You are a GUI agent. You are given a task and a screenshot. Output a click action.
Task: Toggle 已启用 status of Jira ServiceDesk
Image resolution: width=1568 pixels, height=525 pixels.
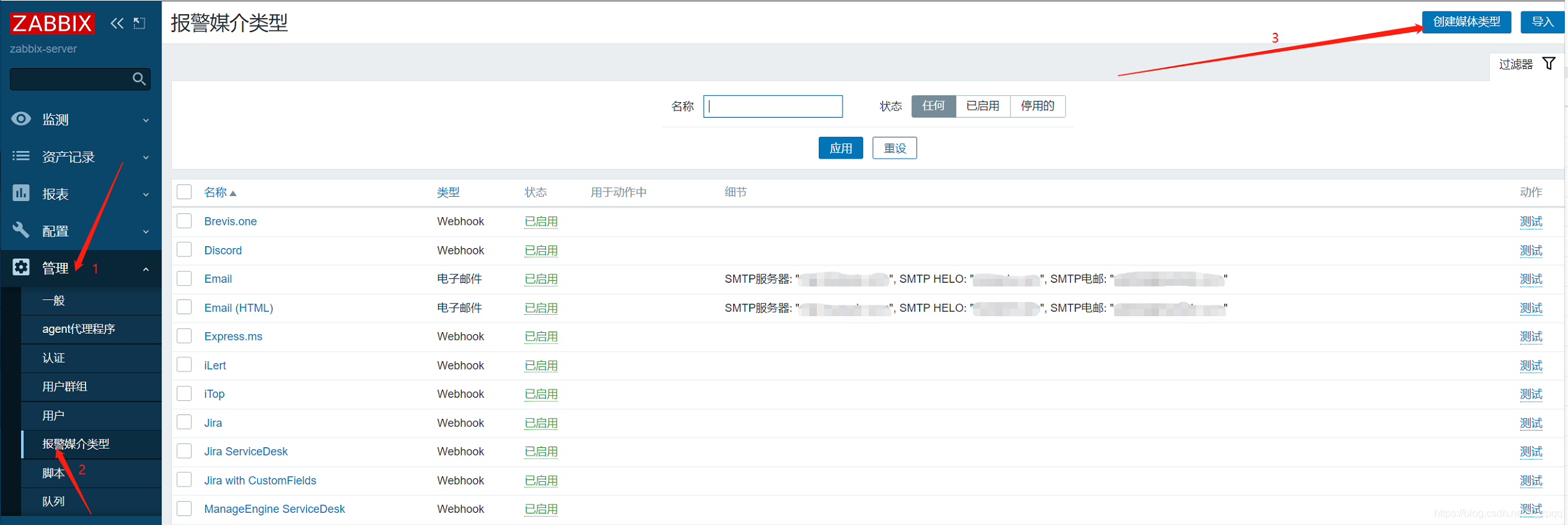tap(541, 452)
